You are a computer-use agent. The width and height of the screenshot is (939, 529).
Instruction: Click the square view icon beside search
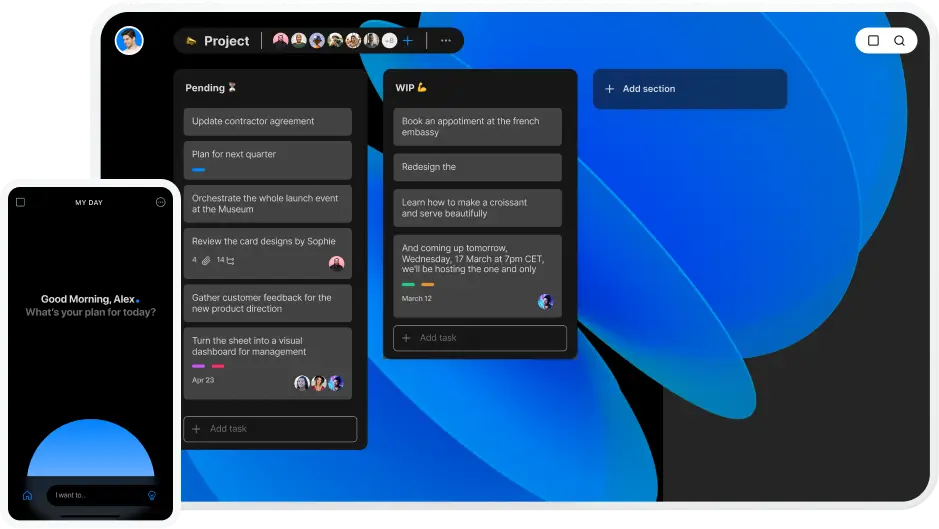coord(873,41)
